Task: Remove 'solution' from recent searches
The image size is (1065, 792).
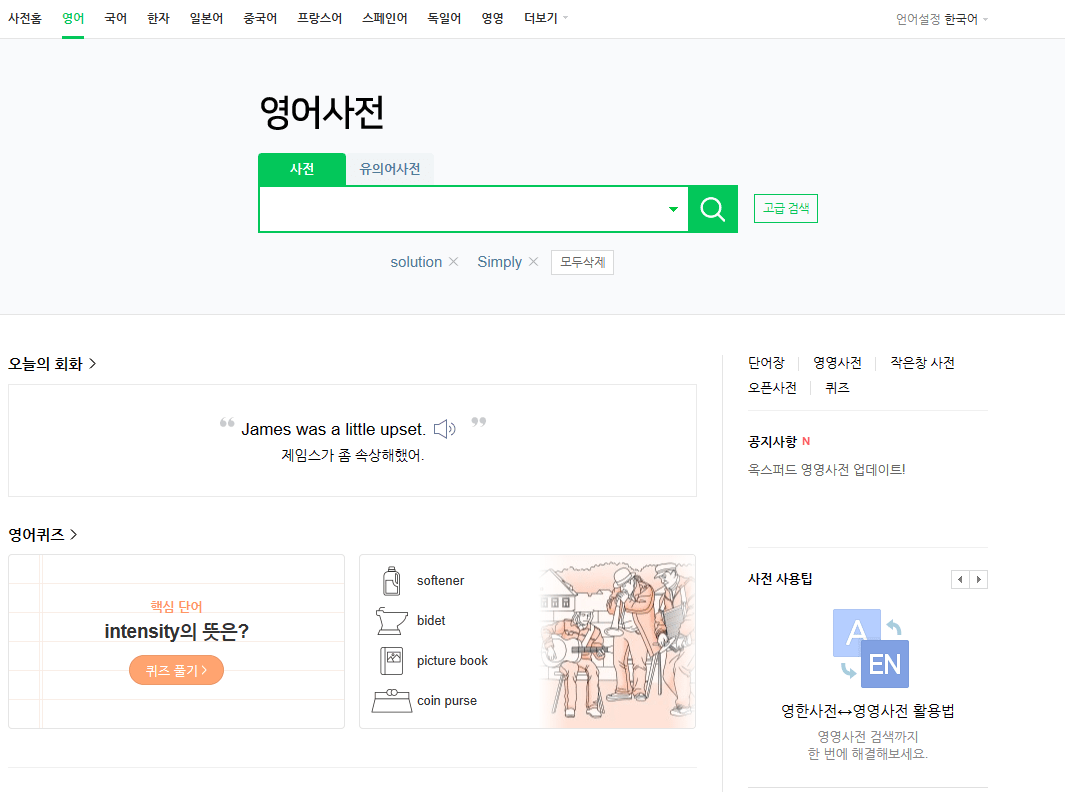Action: [453, 261]
